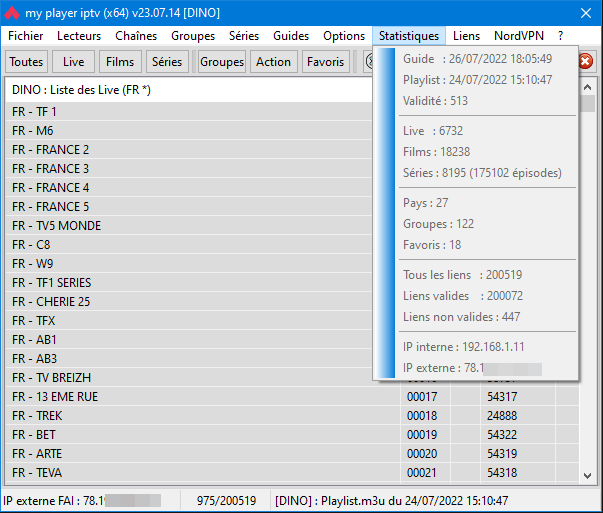Click the 975/200519 status bar counter
This screenshot has height=513, width=603.
[226, 501]
